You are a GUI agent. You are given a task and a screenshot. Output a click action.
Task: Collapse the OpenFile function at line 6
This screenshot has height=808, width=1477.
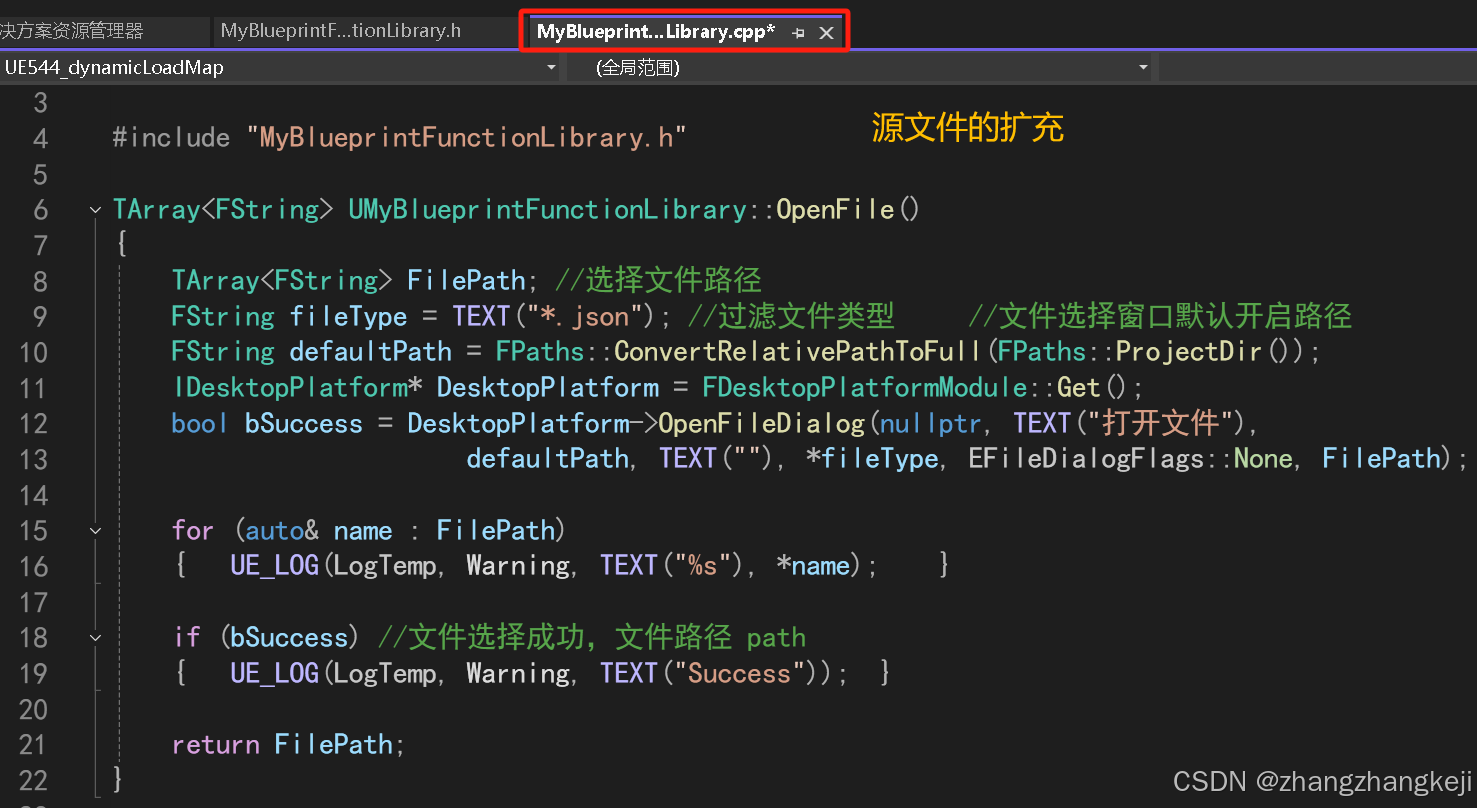(95, 210)
